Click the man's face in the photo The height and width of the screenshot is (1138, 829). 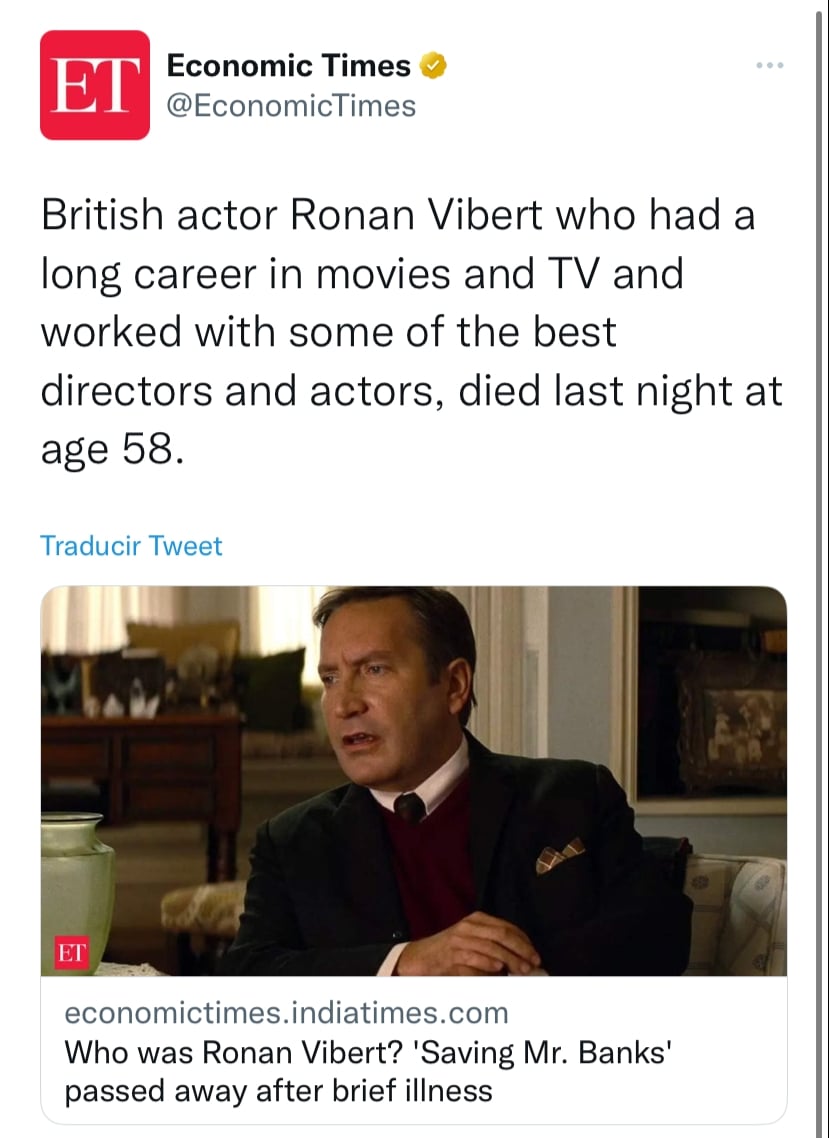(385, 708)
